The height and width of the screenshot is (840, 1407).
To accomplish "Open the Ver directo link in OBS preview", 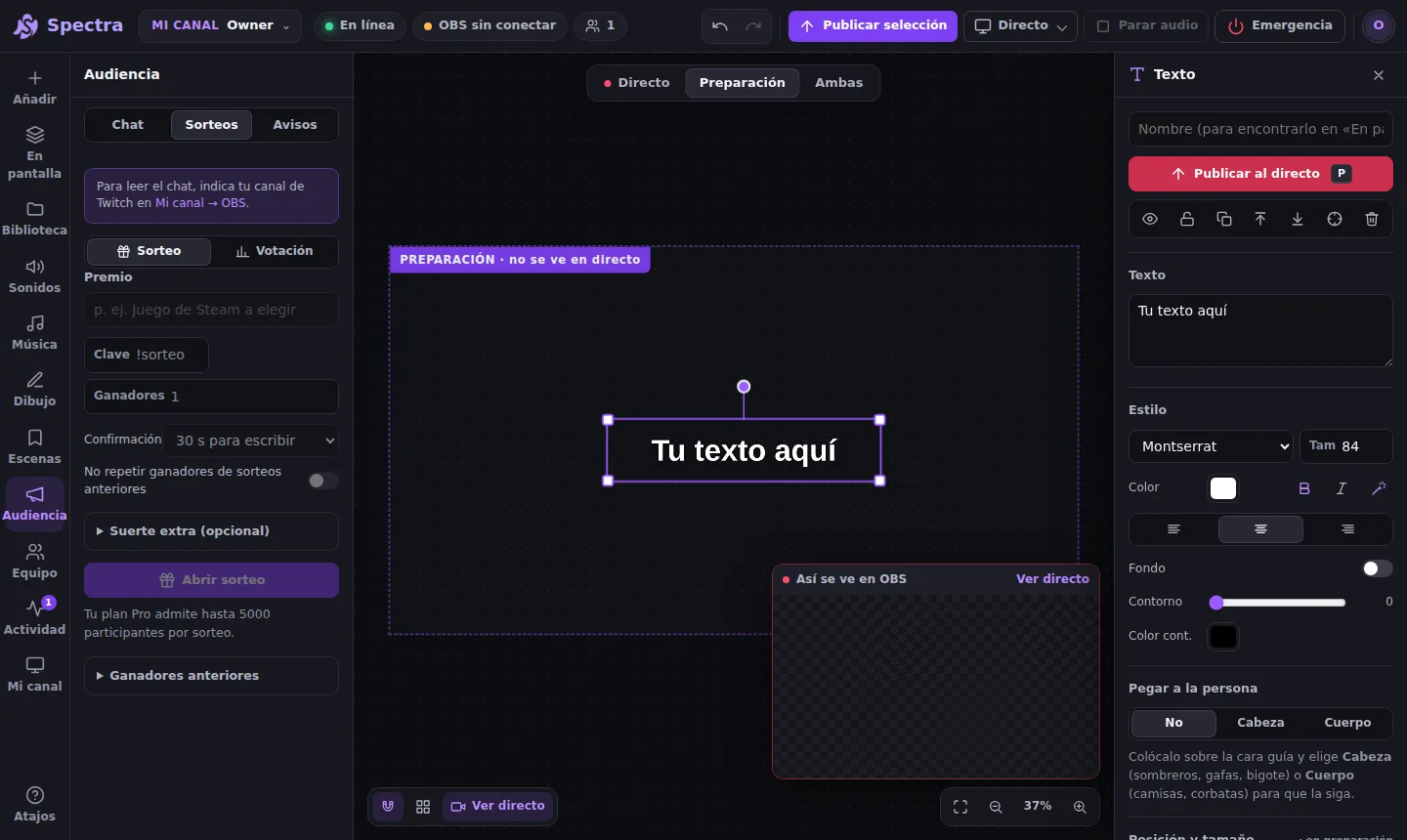I will click(1052, 579).
